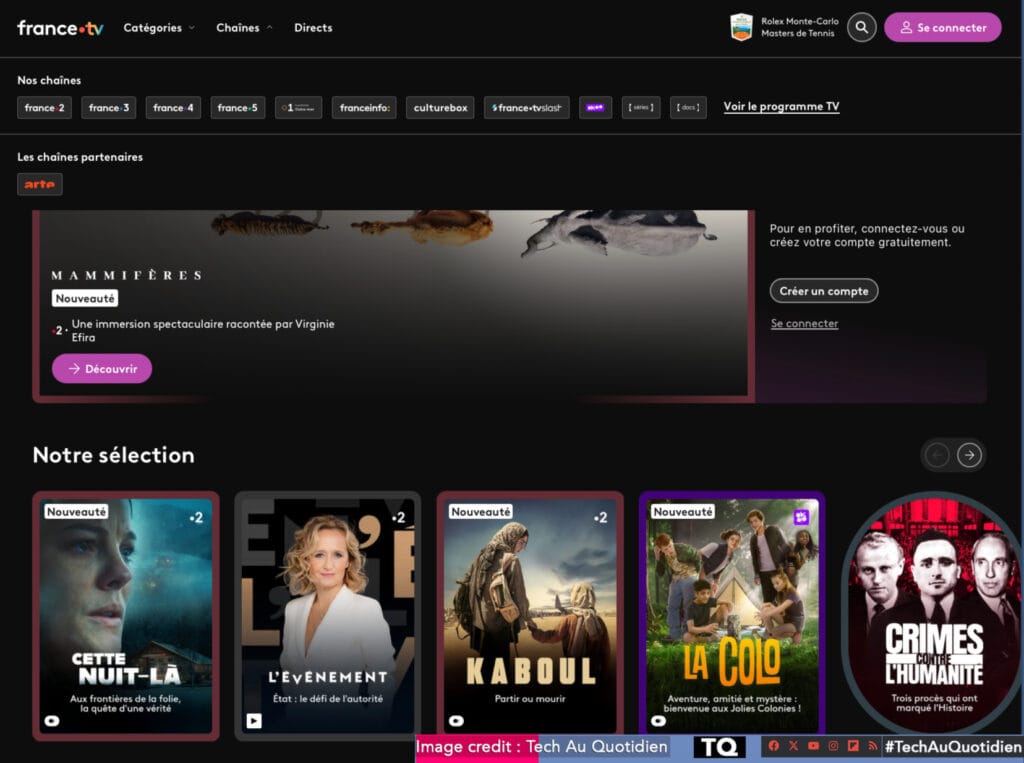Click the Les chaînes partenaires label

pyautogui.click(x=80, y=157)
